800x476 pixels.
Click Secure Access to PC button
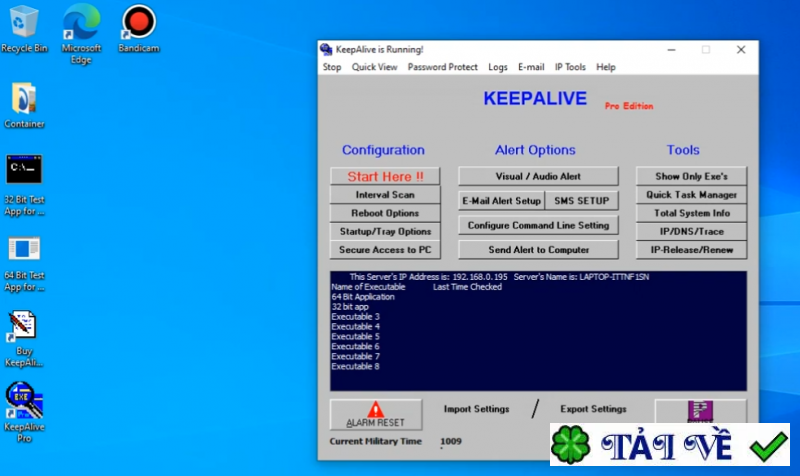click(x=385, y=249)
